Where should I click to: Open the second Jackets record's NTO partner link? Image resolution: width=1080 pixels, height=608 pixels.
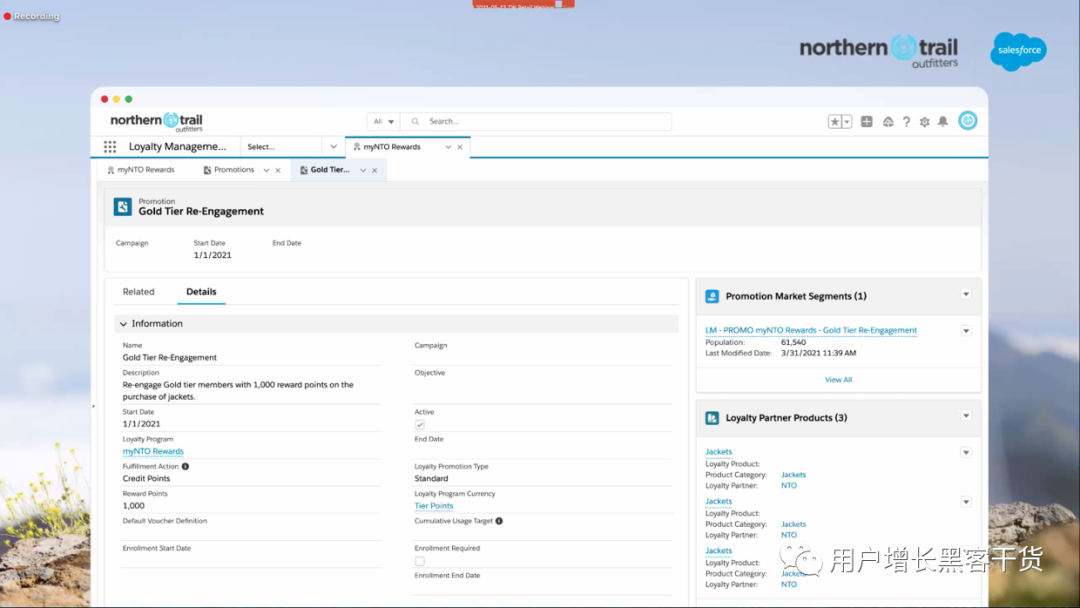[x=789, y=535]
